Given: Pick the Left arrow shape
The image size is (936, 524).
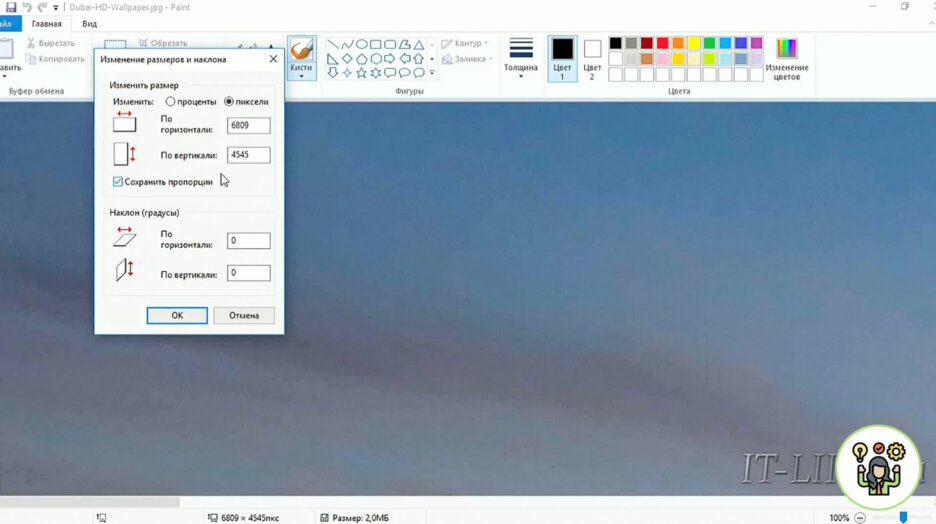Looking at the screenshot, I should pyautogui.click(x=404, y=59).
